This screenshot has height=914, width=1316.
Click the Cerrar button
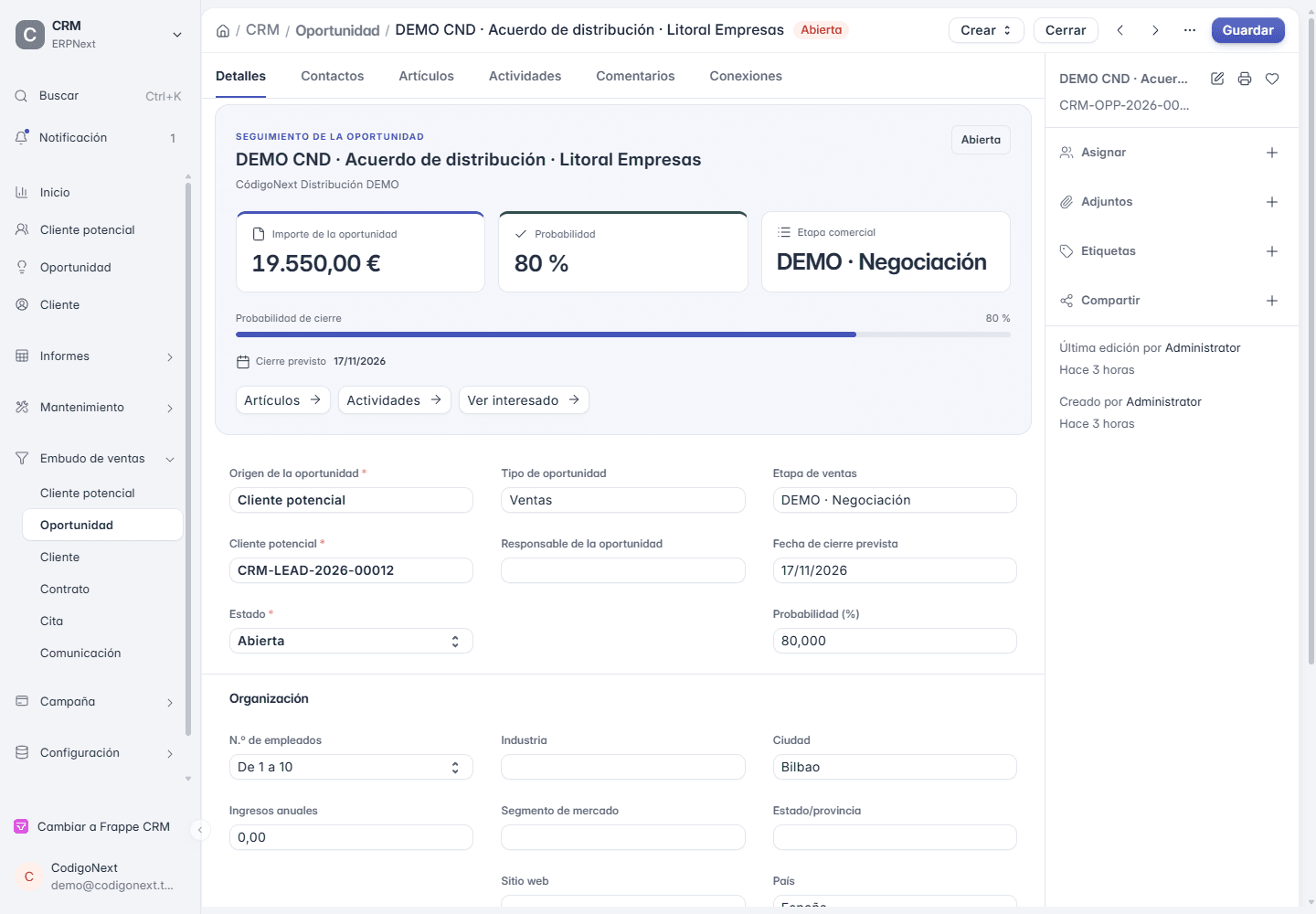point(1066,30)
